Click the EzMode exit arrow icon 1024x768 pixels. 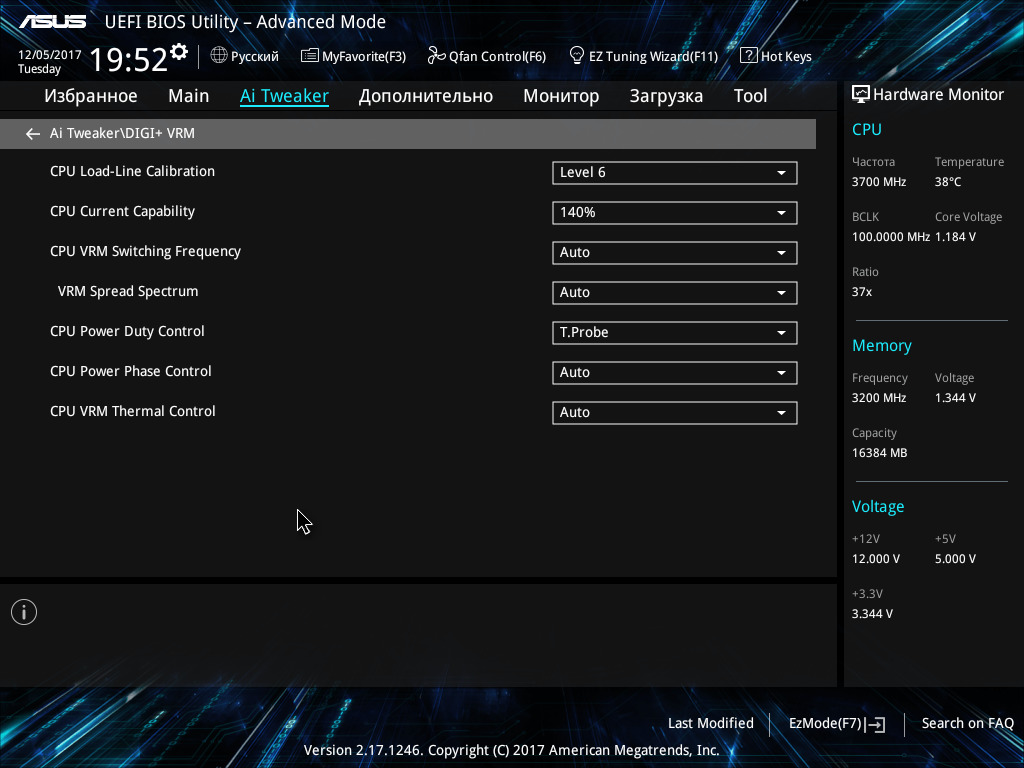876,724
